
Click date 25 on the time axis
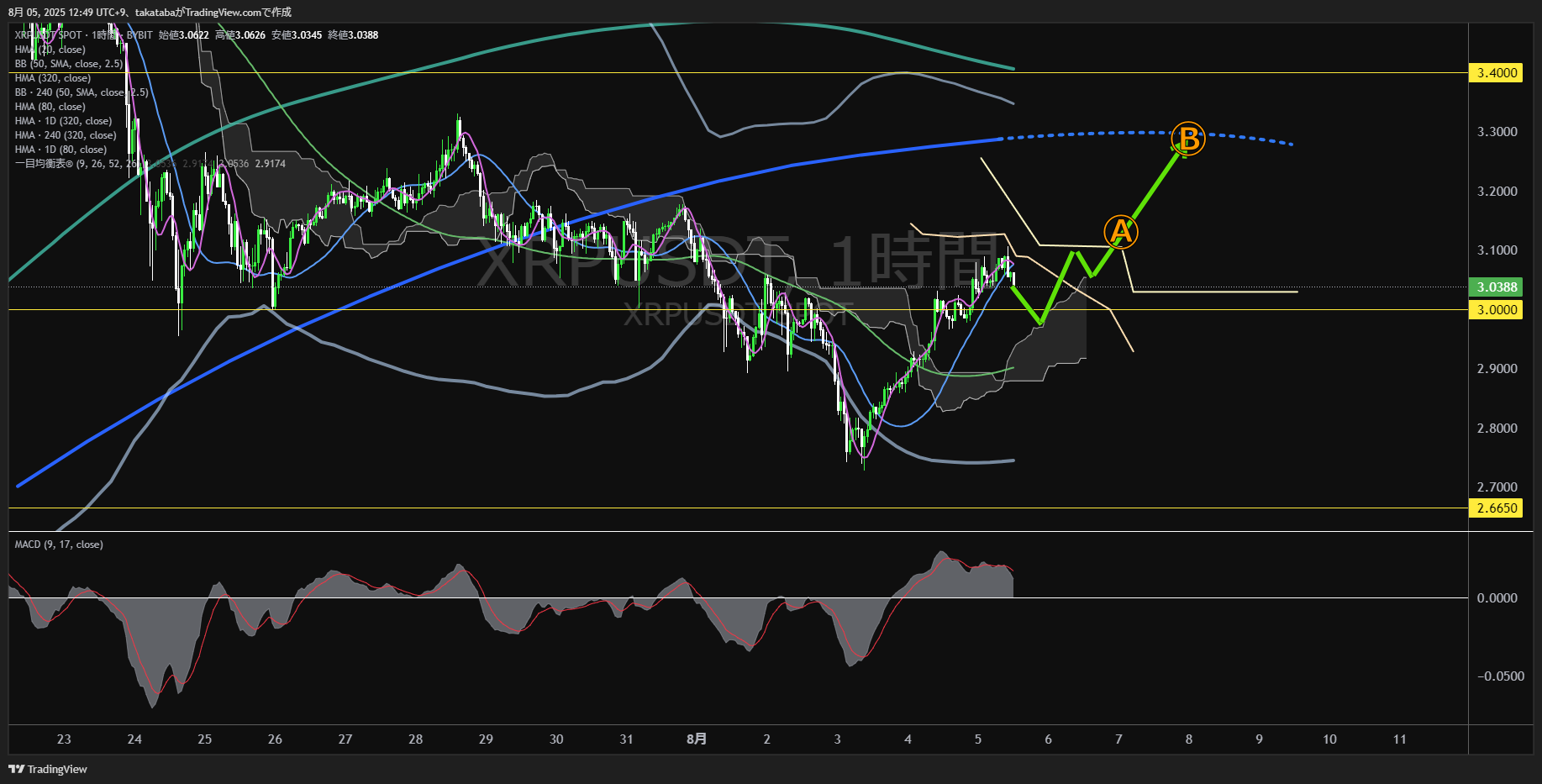click(205, 739)
